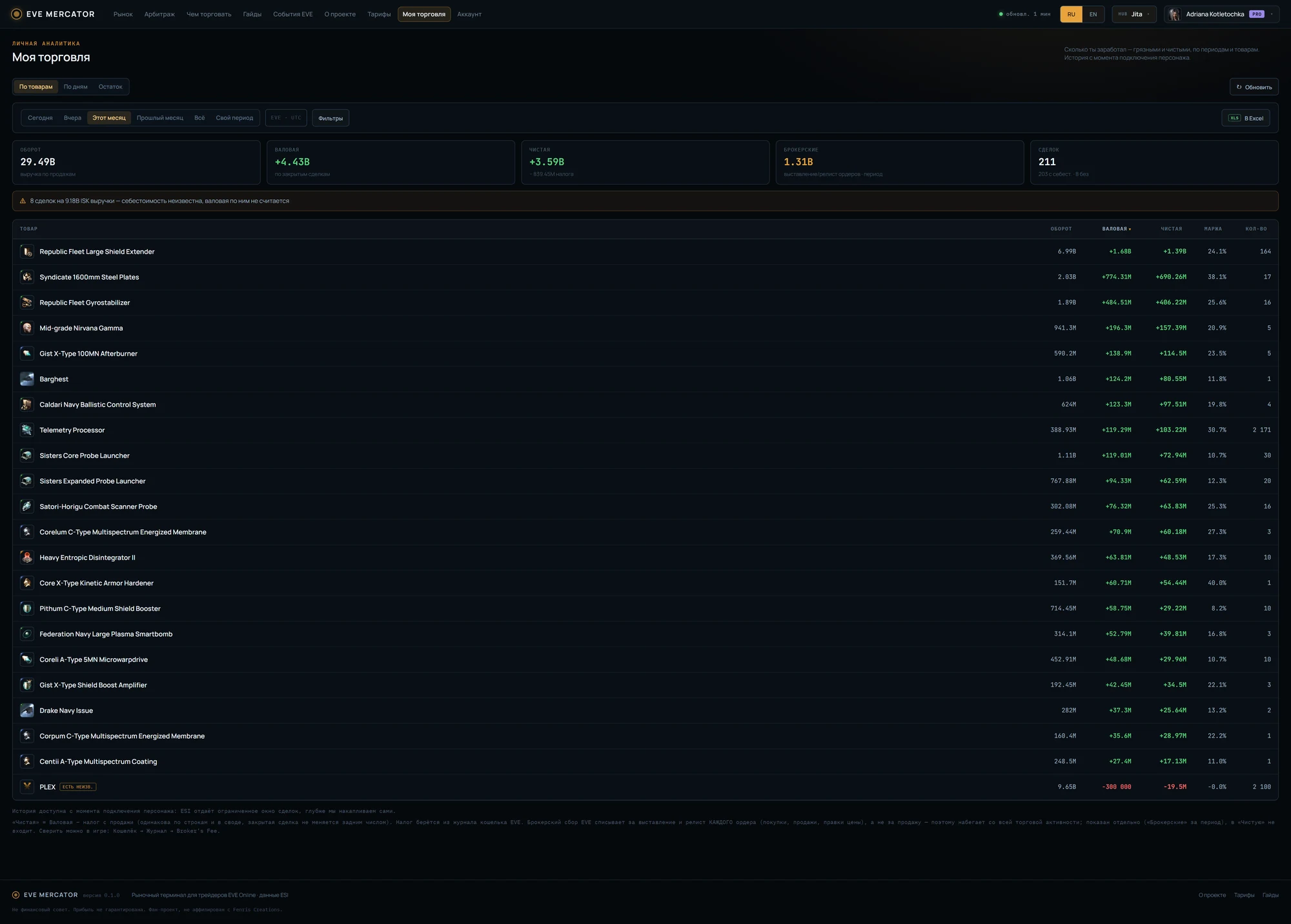Viewport: 1291px width, 924px height.
Task: Click Pithum C-Type Medium Shield Booster icon
Action: coord(26,608)
